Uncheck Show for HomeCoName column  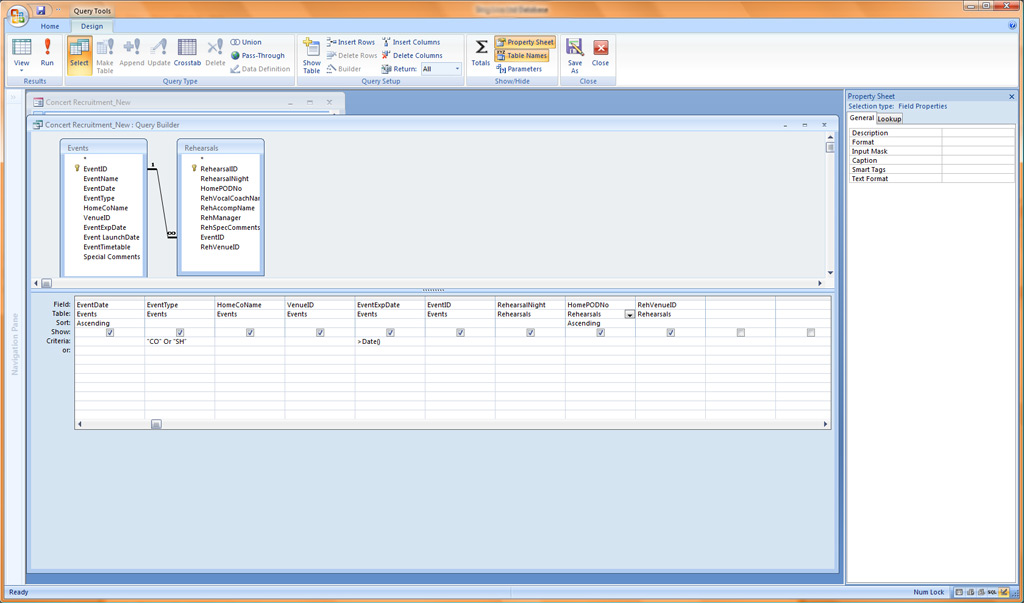[250, 333]
